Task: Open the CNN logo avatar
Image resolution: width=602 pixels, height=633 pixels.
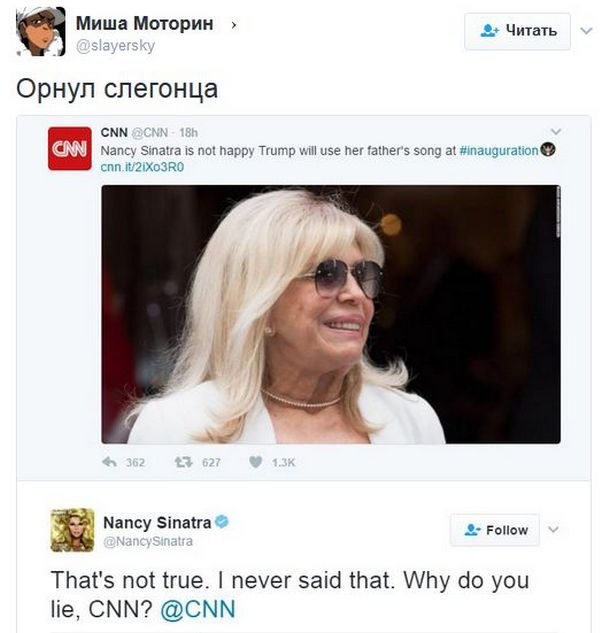Action: click(69, 148)
